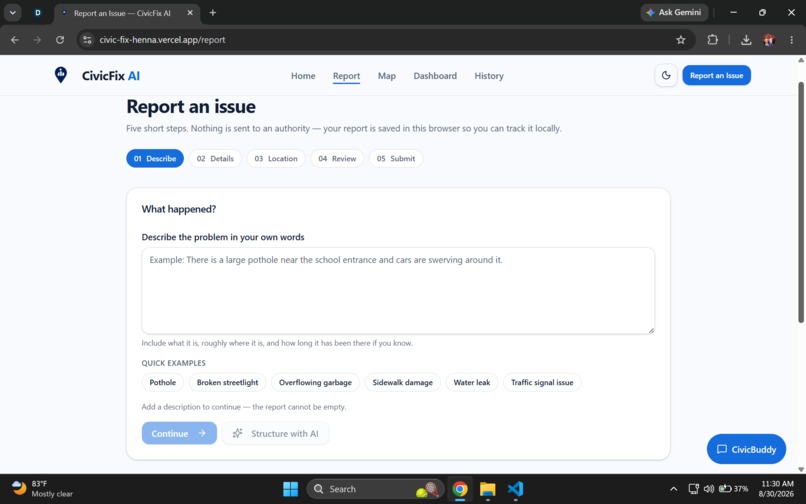
Task: Open Chrome from the taskbar
Action: [460, 489]
